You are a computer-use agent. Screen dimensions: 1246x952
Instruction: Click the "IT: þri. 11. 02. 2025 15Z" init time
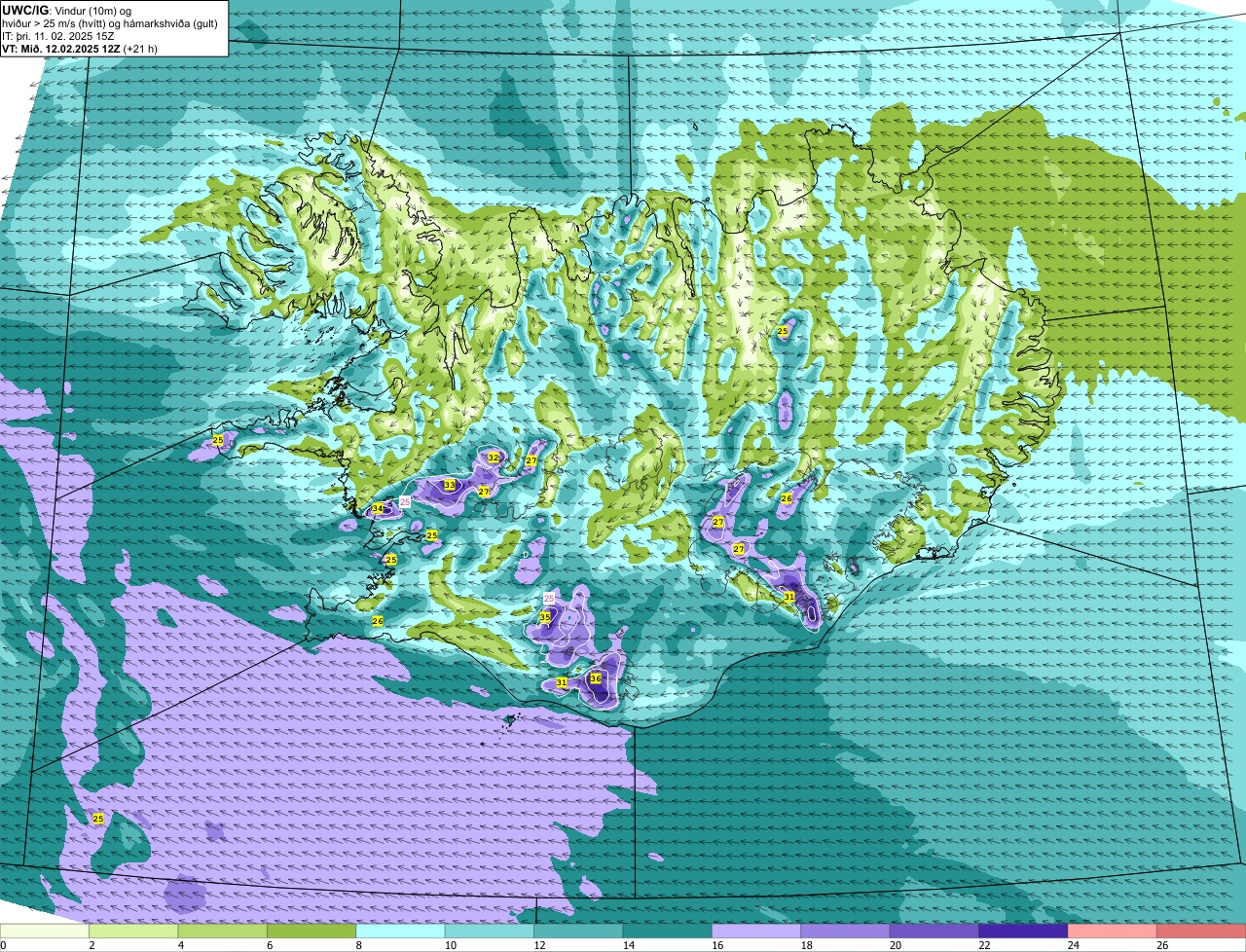[x=58, y=36]
